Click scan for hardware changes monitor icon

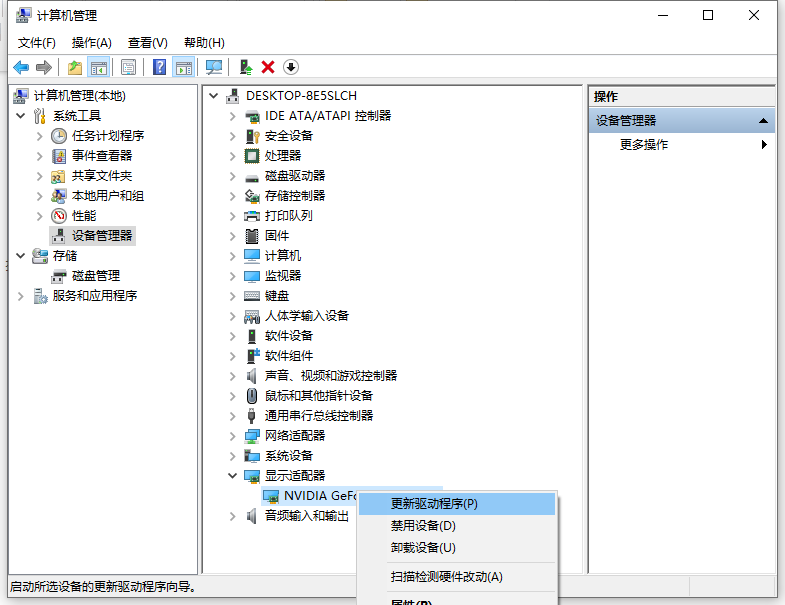[x=213, y=67]
